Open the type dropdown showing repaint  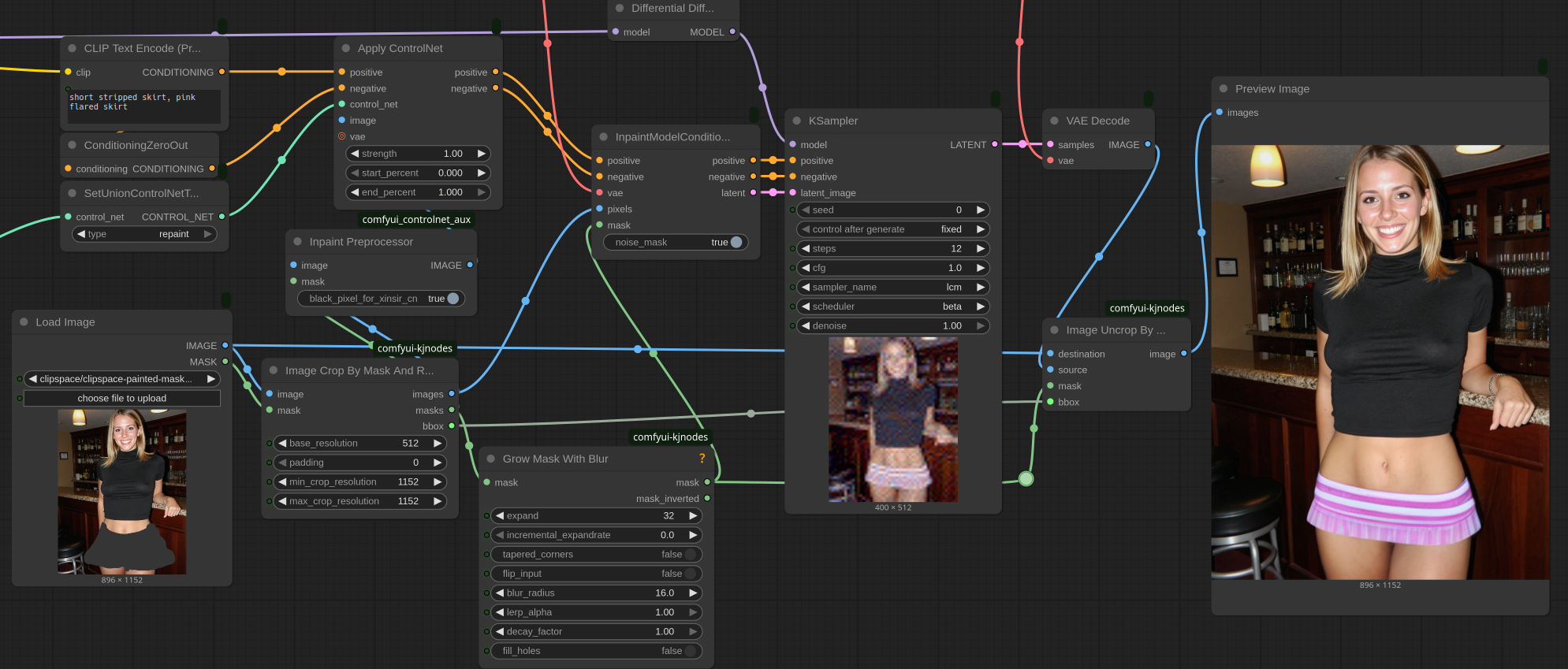click(144, 234)
